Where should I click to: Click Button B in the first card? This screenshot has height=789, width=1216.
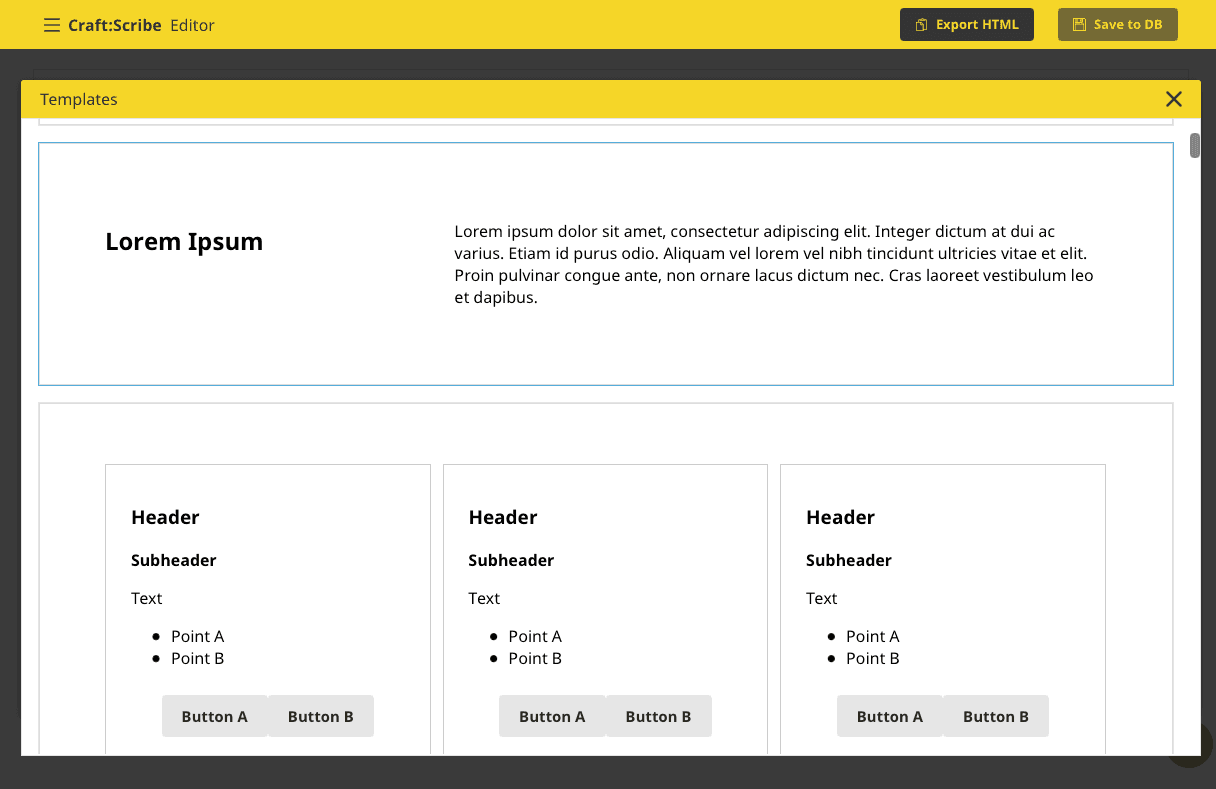click(x=320, y=716)
